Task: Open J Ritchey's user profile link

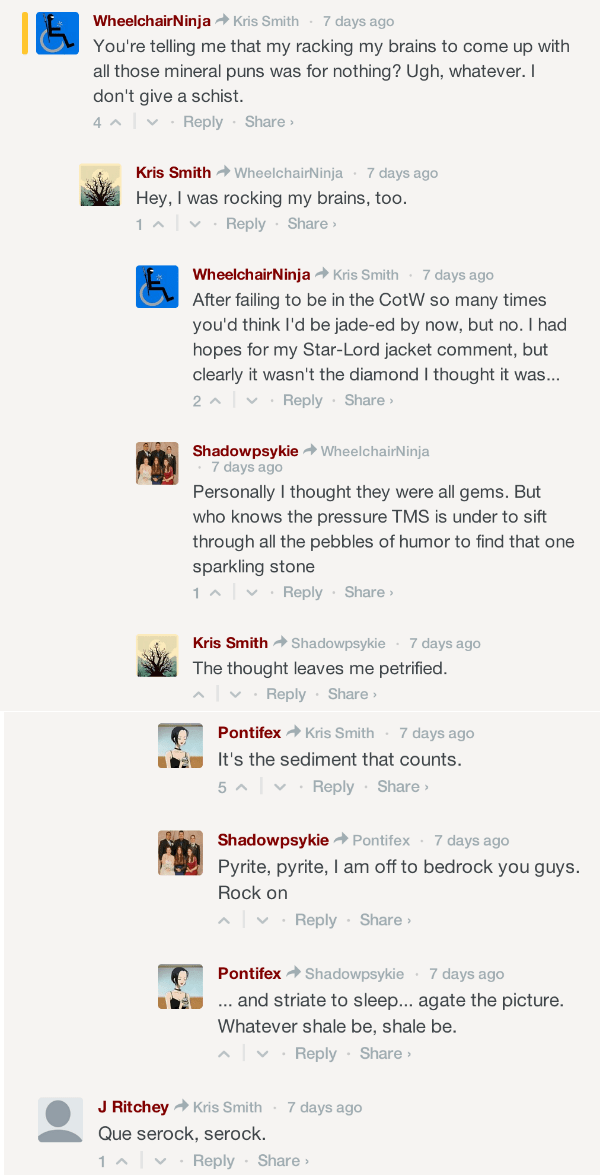Action: pyautogui.click(x=133, y=1107)
